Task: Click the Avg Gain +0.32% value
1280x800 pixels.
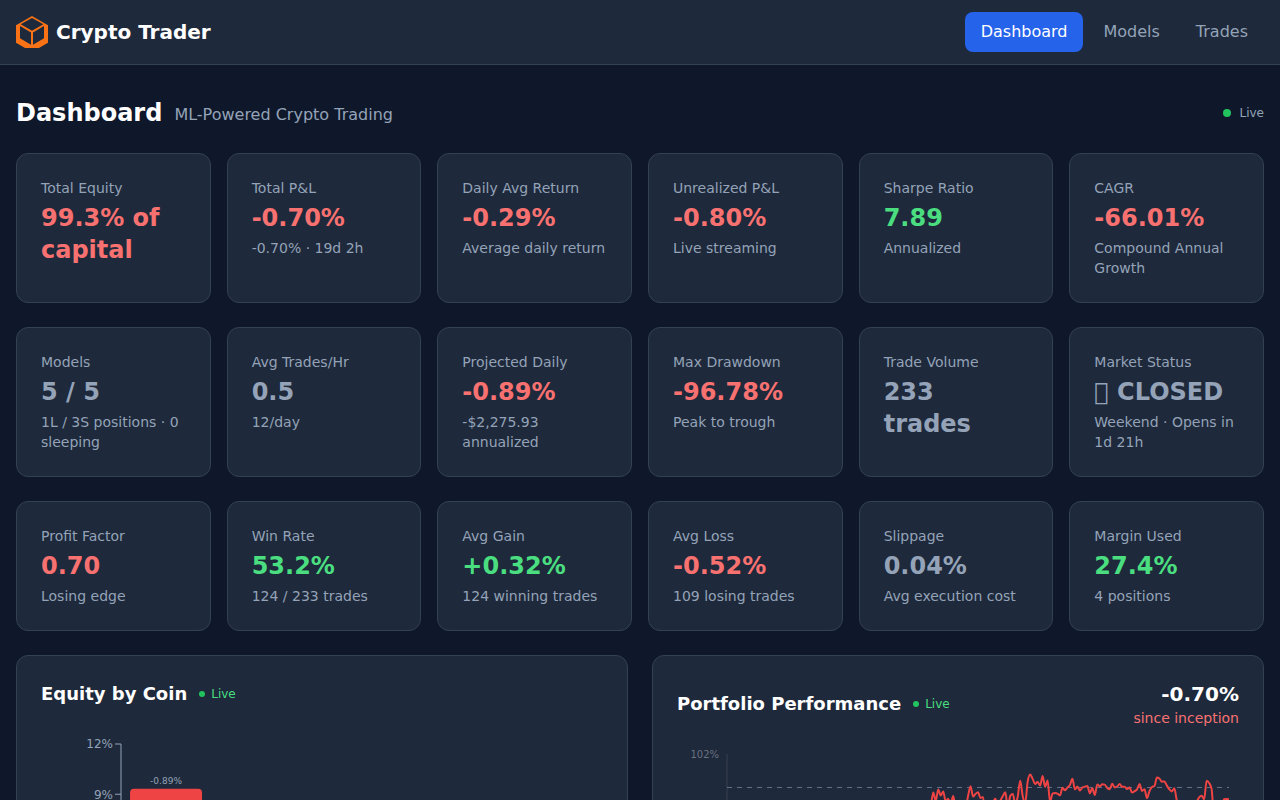Action: 514,566
